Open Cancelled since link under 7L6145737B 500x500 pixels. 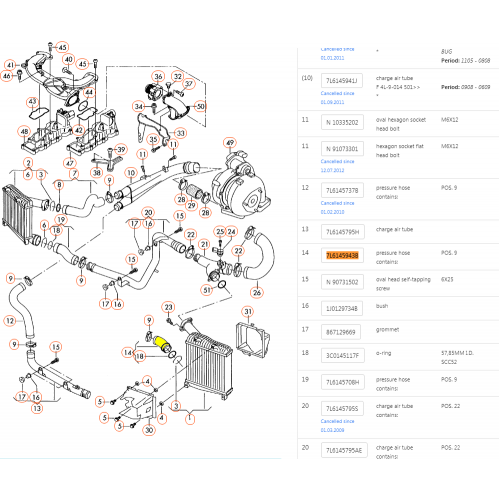[x=337, y=207]
